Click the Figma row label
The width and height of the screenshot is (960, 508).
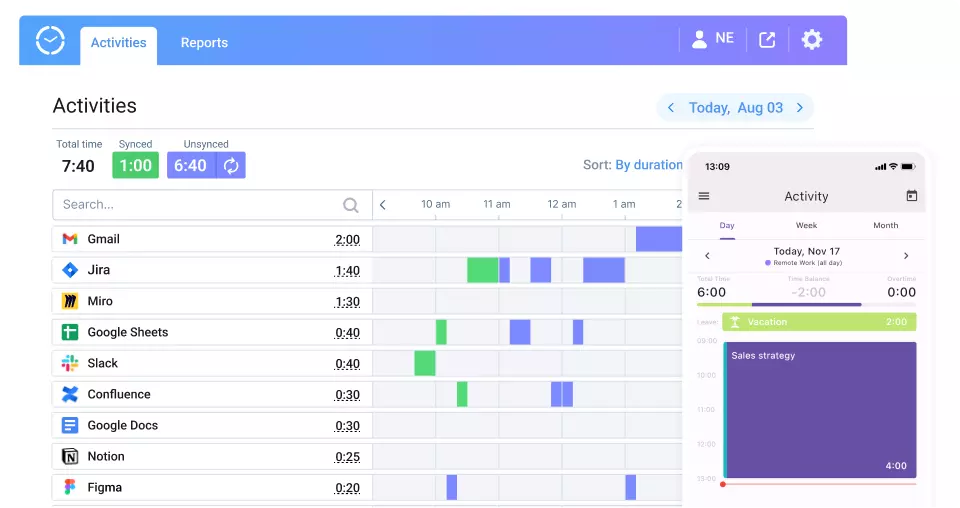click(105, 488)
